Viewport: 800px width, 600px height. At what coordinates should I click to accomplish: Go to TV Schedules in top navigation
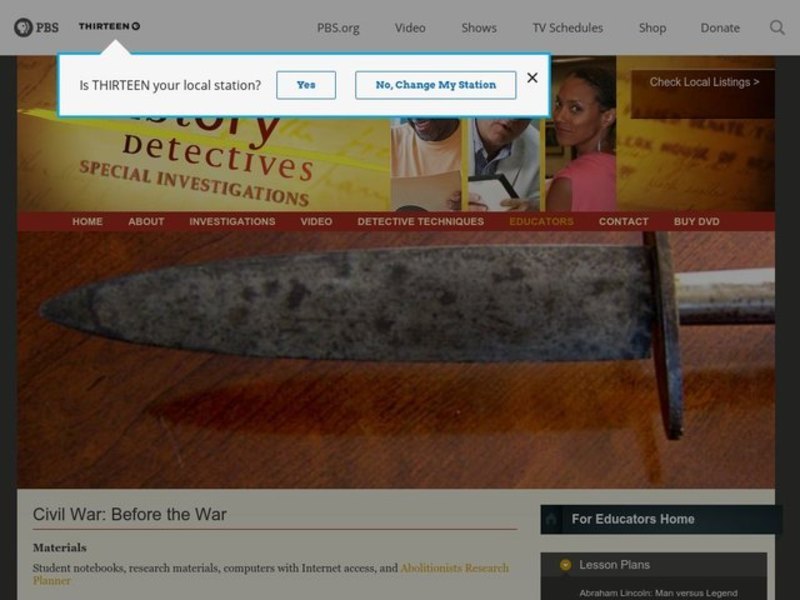tap(567, 28)
